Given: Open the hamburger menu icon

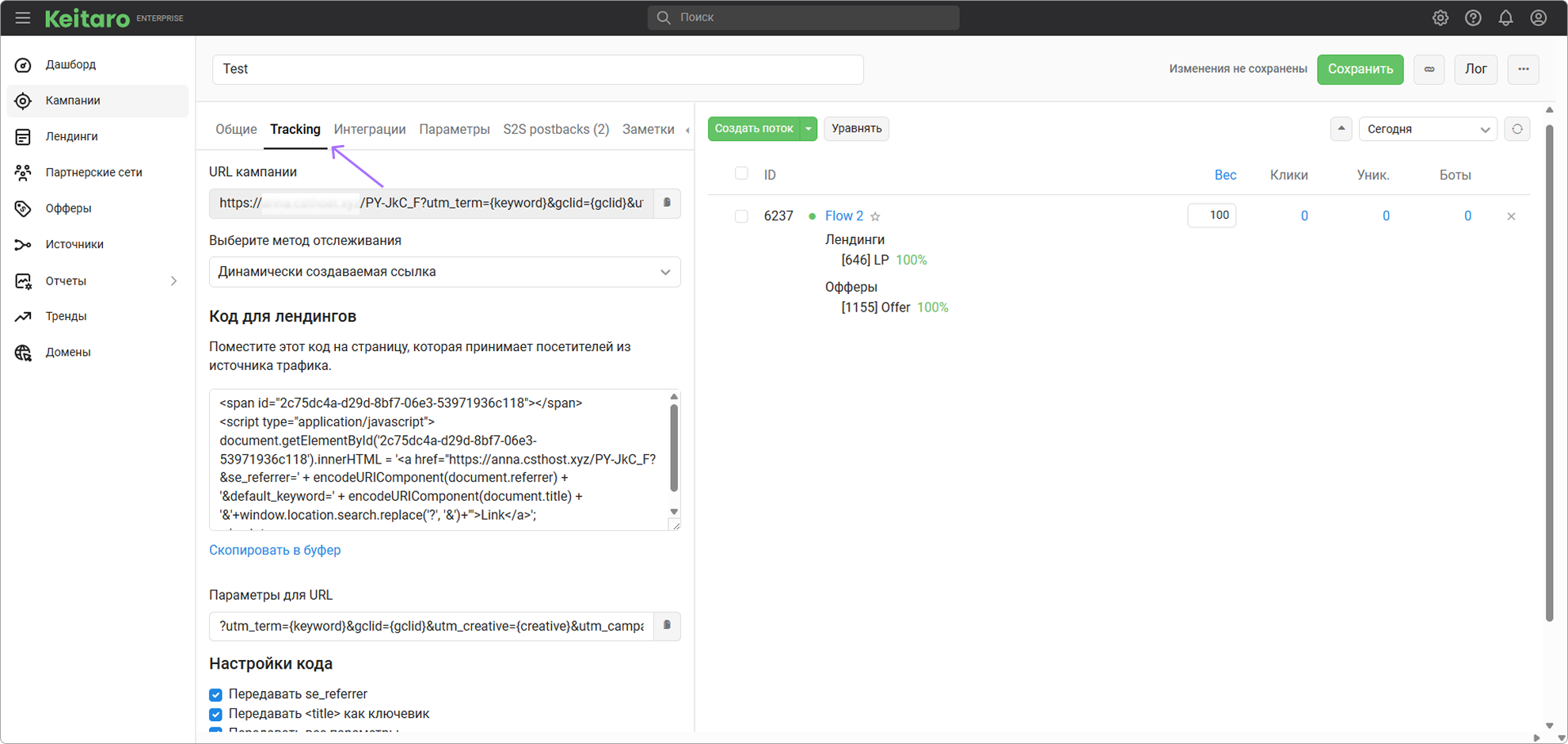Looking at the screenshot, I should (x=22, y=17).
